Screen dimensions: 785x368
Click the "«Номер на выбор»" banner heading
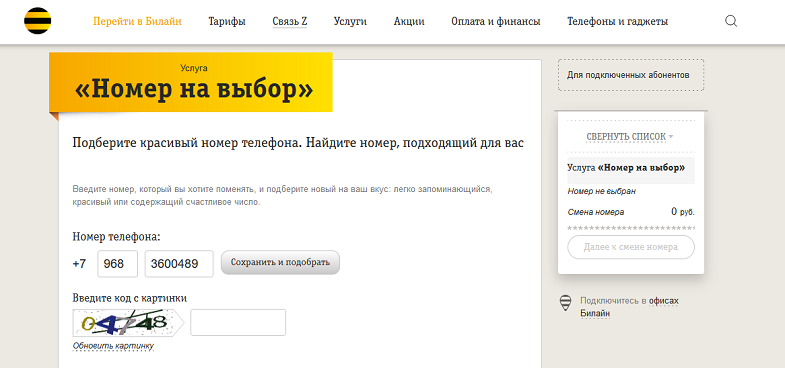[x=194, y=89]
